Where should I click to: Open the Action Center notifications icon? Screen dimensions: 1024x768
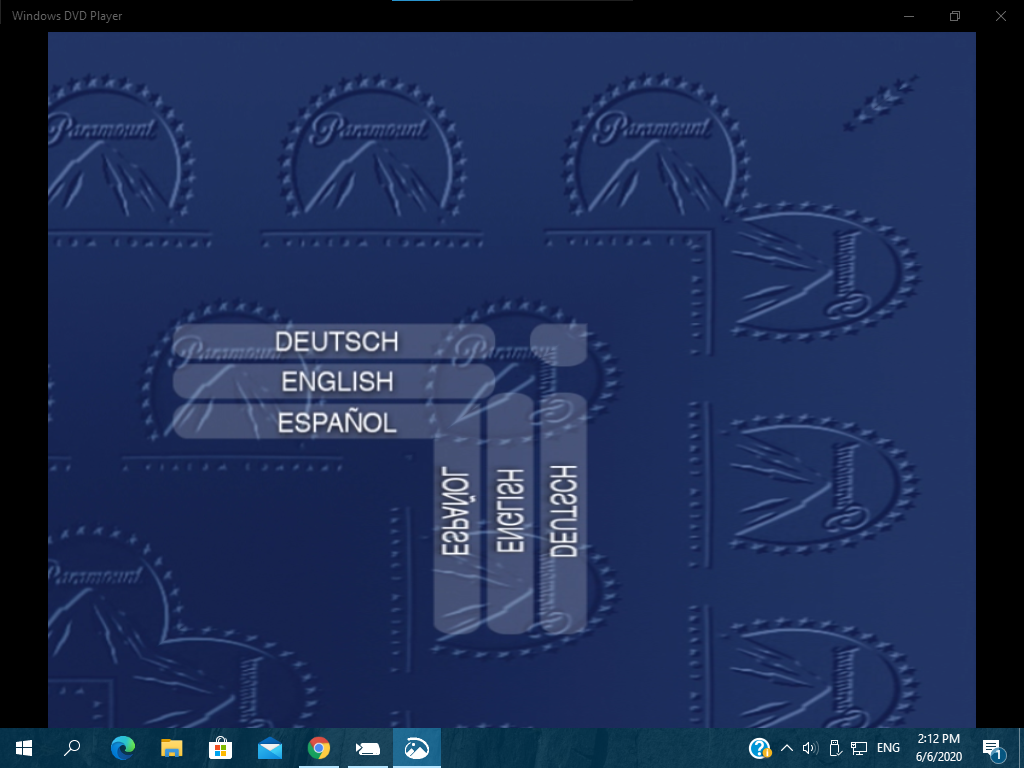(x=992, y=748)
